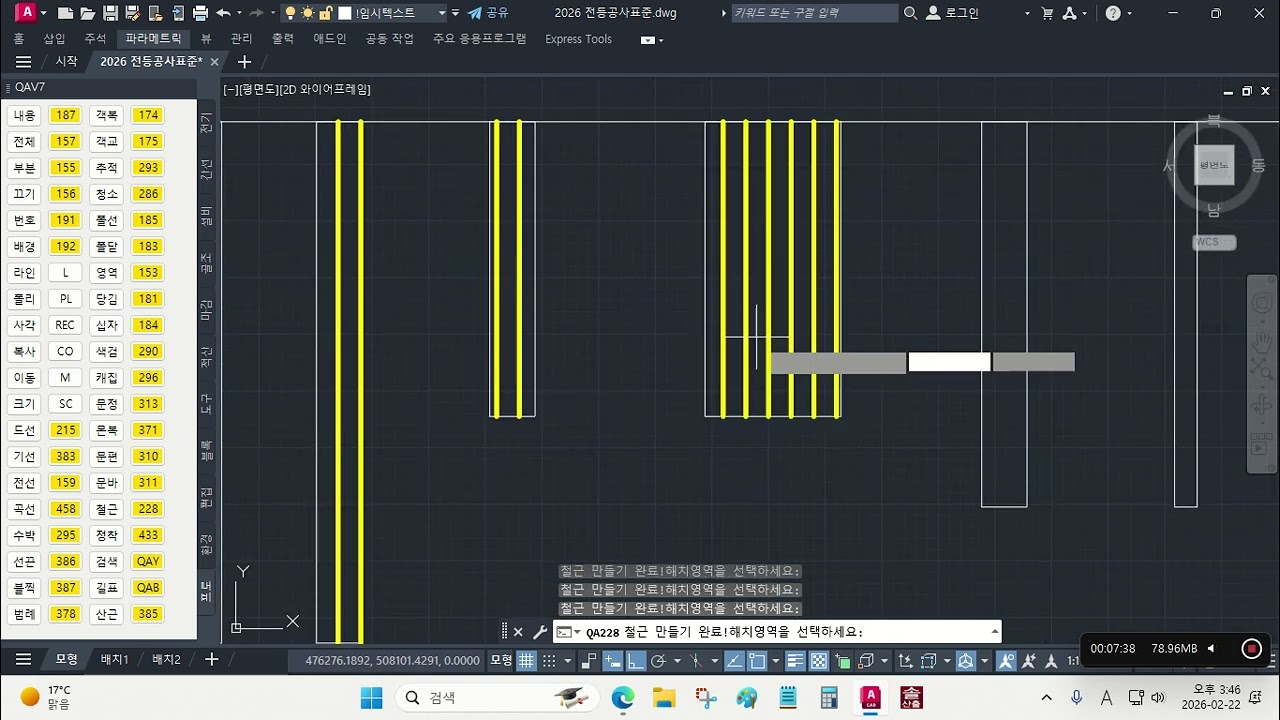This screenshot has width=1280, height=720.
Task: Open the 홈 ribbon tab
Action: (18, 39)
